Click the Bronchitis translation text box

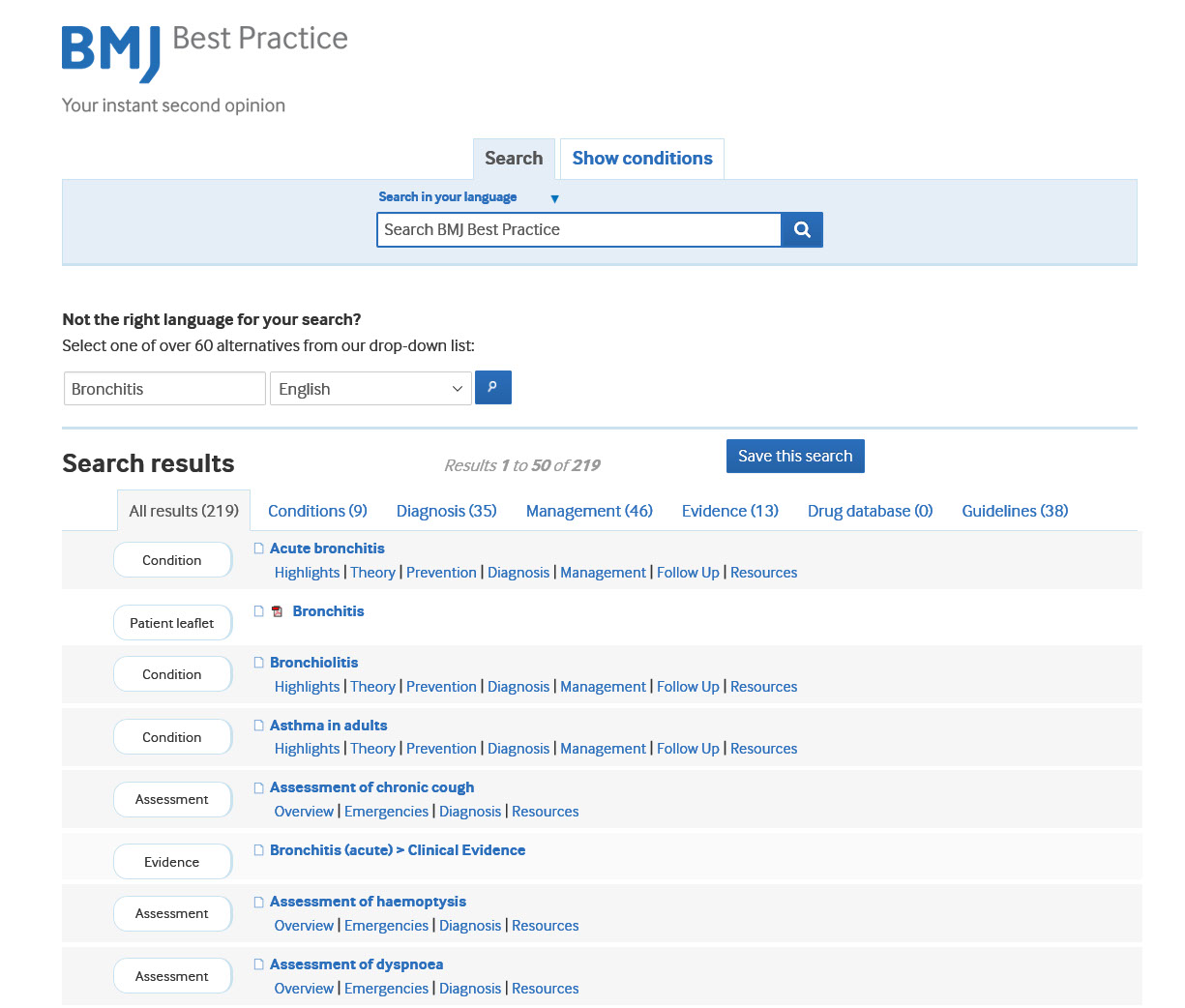163,388
